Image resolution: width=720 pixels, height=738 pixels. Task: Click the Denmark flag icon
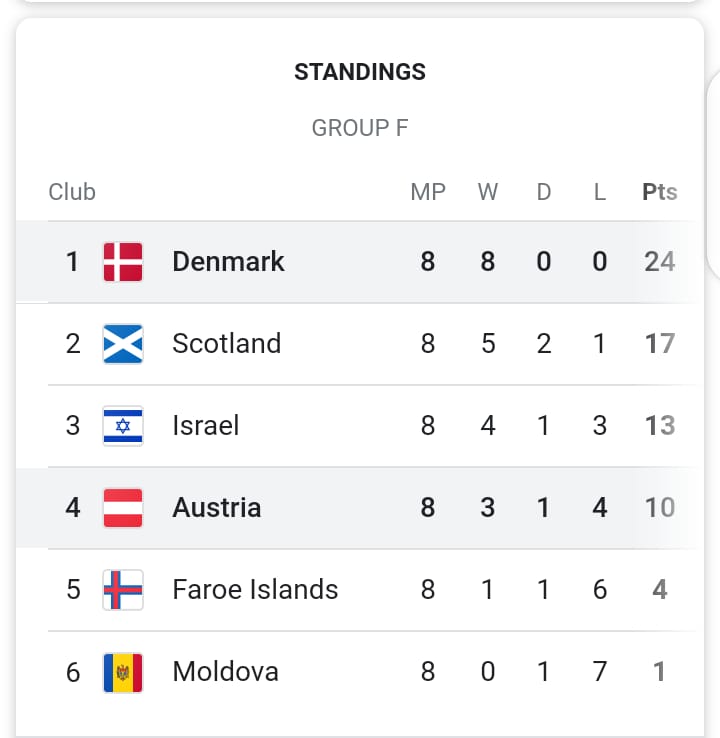(x=123, y=262)
